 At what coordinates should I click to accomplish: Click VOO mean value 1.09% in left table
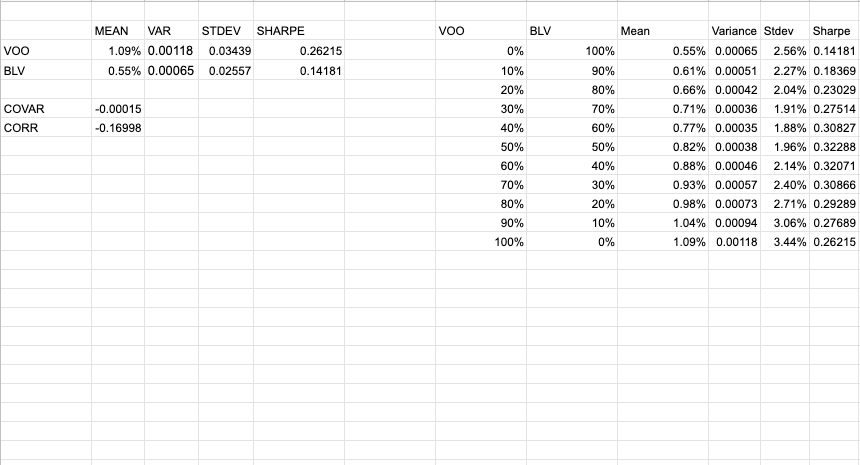[124, 51]
